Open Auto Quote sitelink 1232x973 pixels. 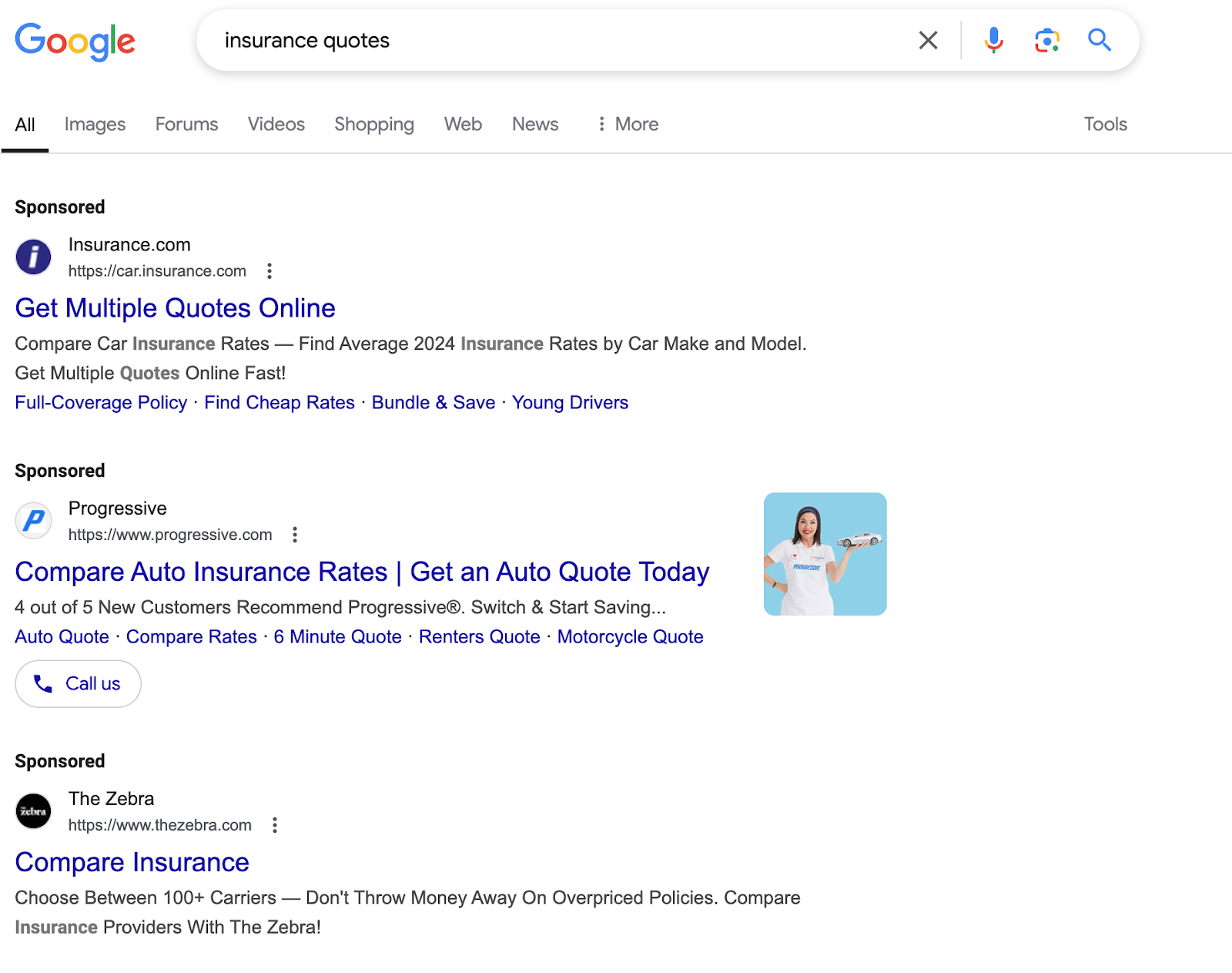tap(62, 637)
